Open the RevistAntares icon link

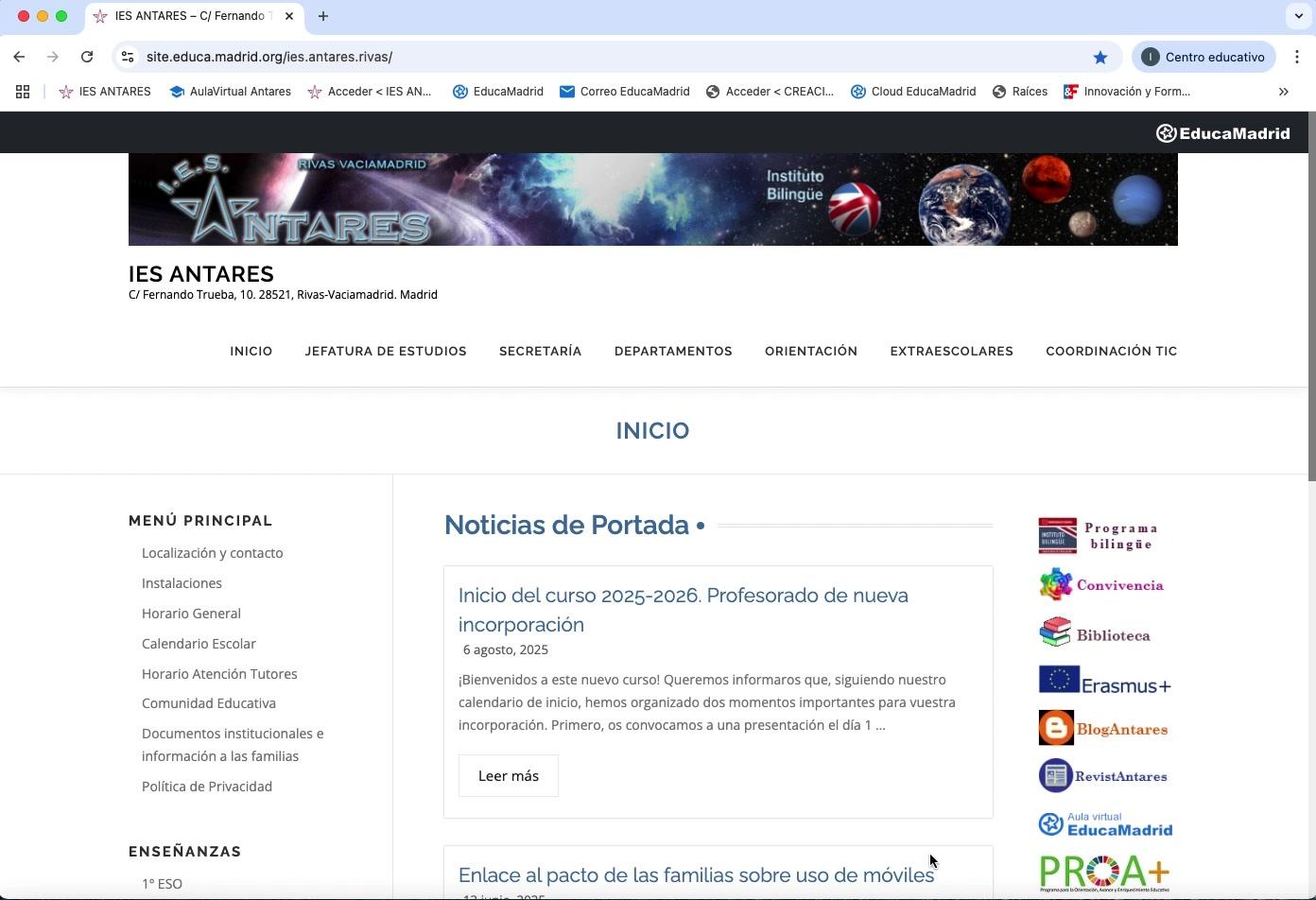pos(1102,776)
